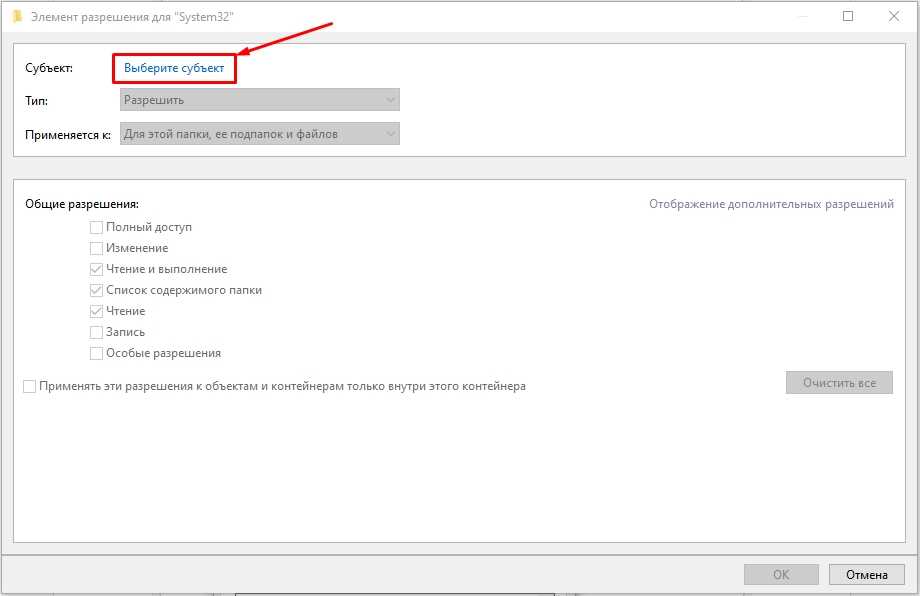
Task: Confirm with the OK button
Action: tap(781, 575)
